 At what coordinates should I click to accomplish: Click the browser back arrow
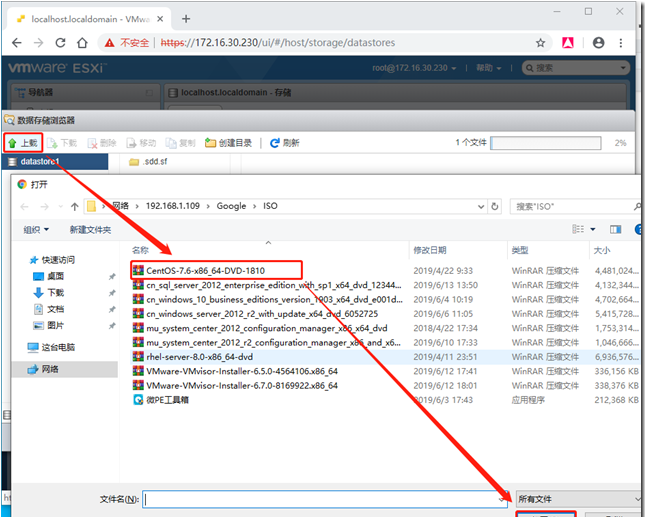click(x=16, y=43)
